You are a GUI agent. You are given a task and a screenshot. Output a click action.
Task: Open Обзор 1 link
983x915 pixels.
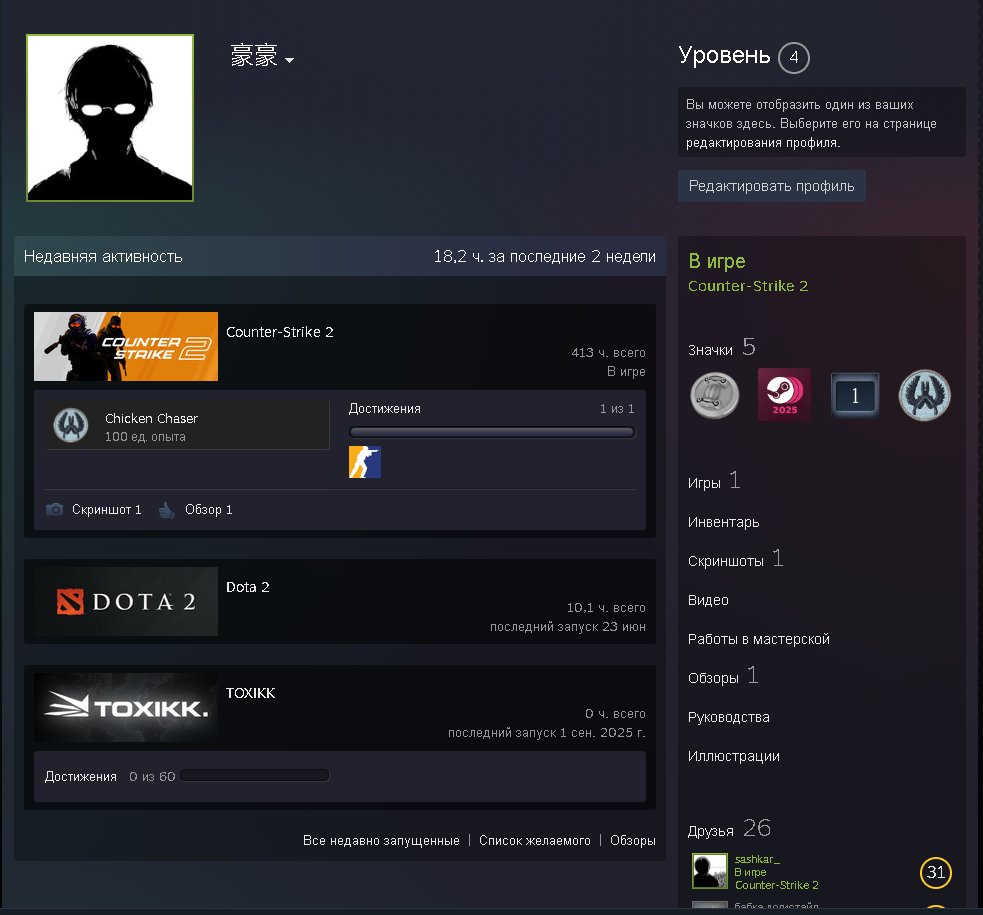[209, 510]
